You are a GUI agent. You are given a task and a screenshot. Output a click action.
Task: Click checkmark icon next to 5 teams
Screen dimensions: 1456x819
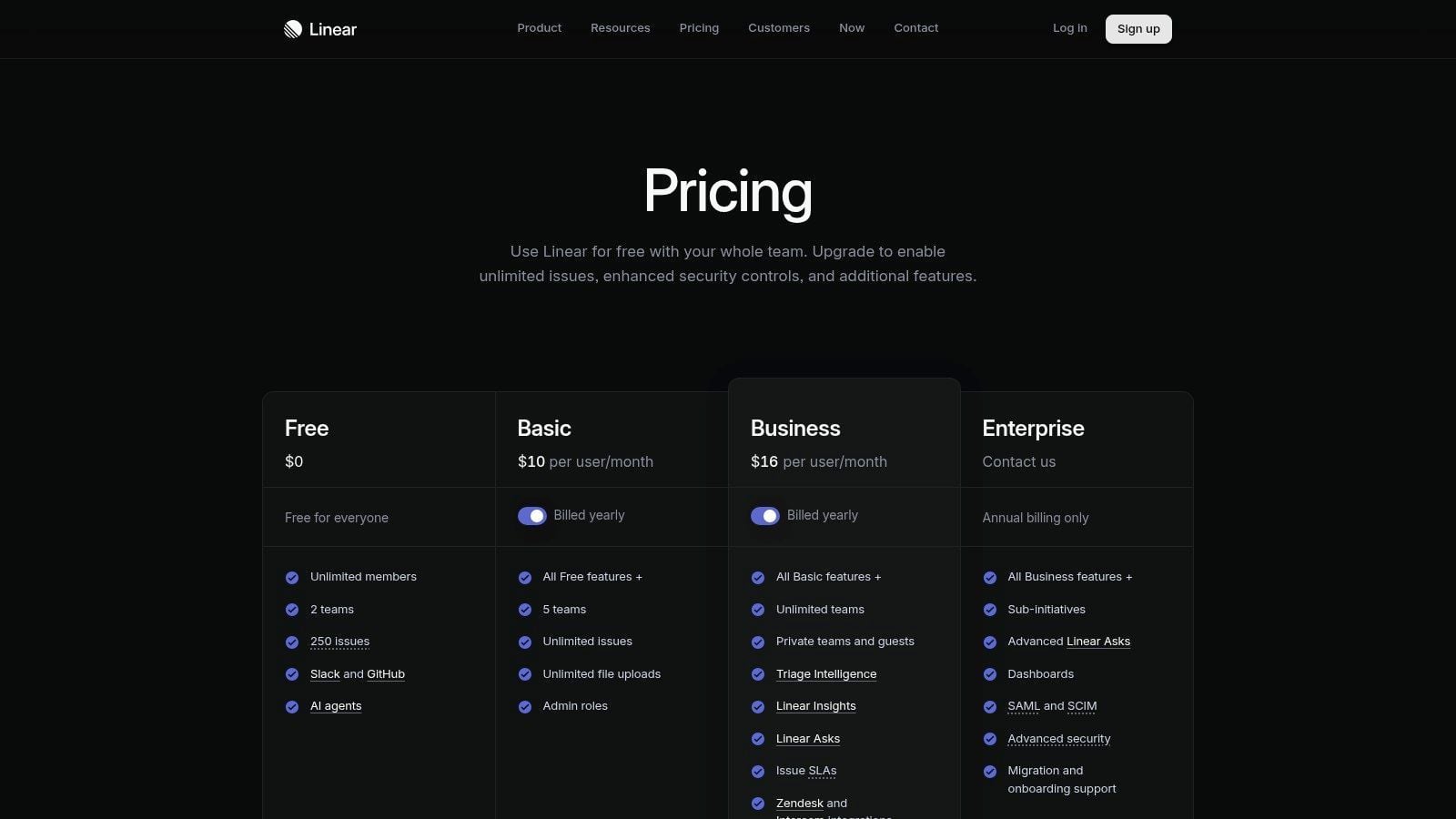point(525,610)
